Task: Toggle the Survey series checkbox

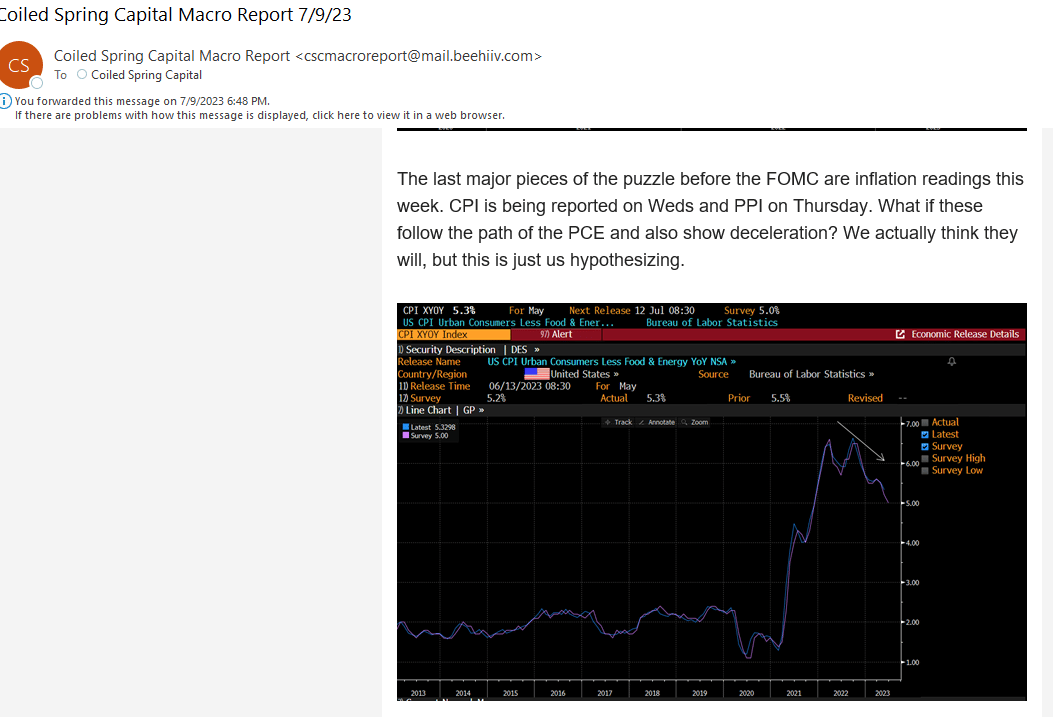Action: coord(925,446)
